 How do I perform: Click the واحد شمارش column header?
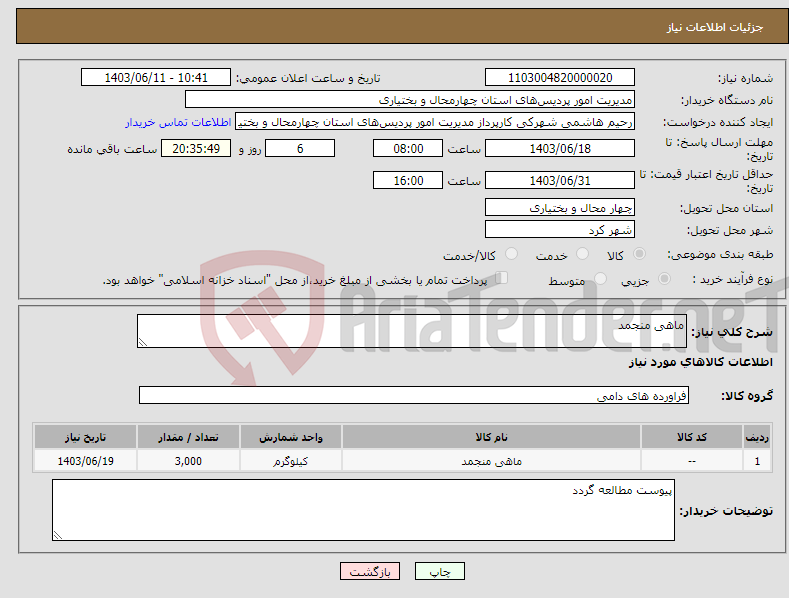coord(291,437)
